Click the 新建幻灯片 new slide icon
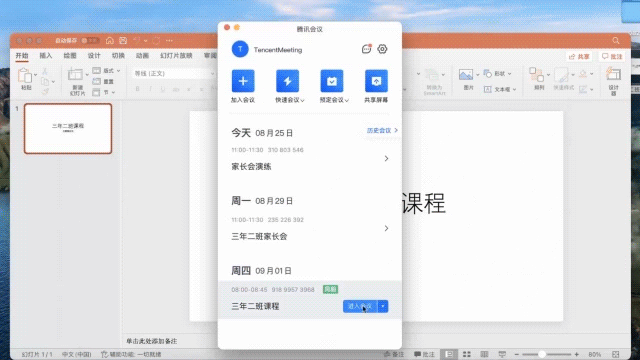 (75, 75)
